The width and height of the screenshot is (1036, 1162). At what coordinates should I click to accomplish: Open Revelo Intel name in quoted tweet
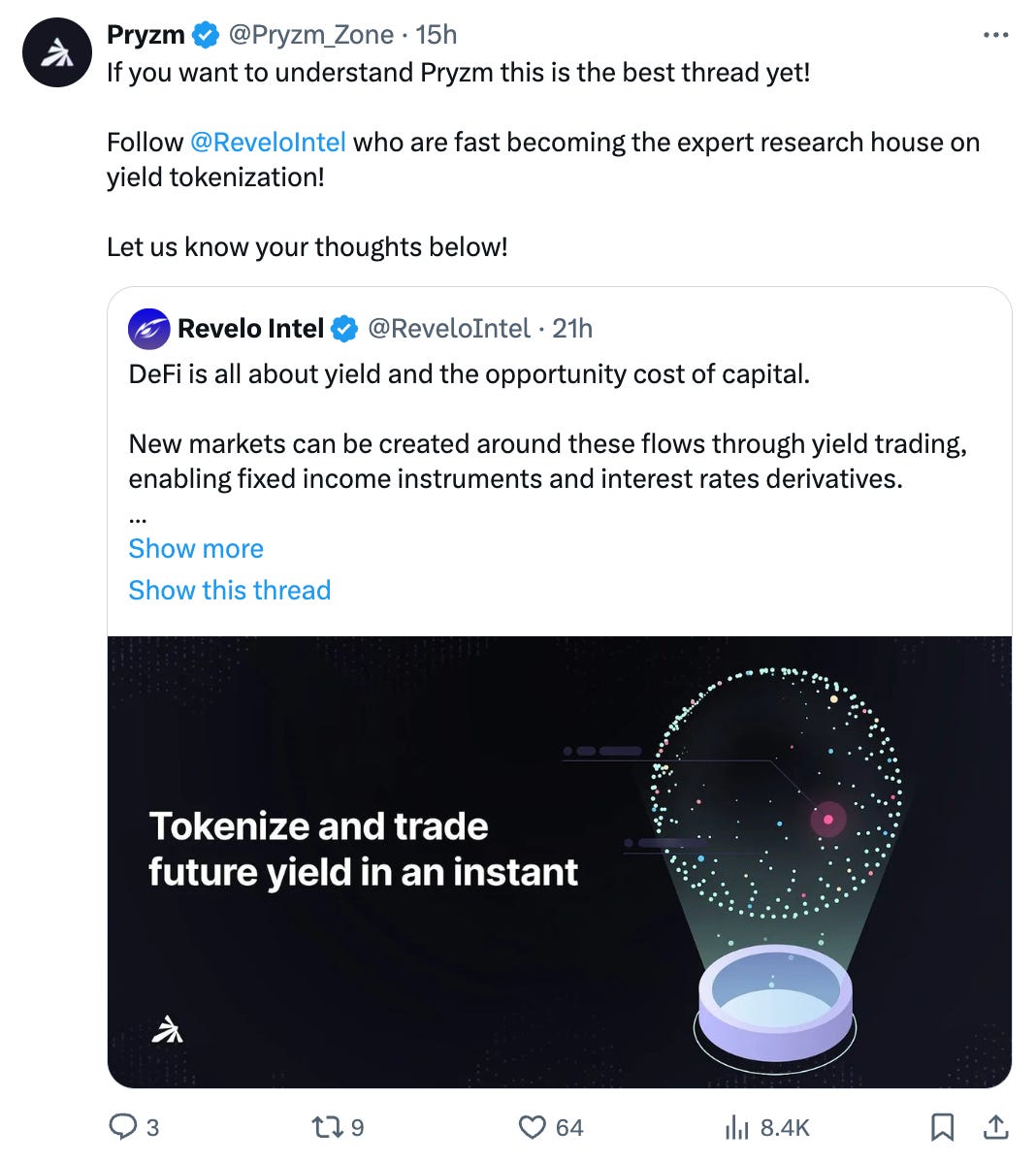250,329
